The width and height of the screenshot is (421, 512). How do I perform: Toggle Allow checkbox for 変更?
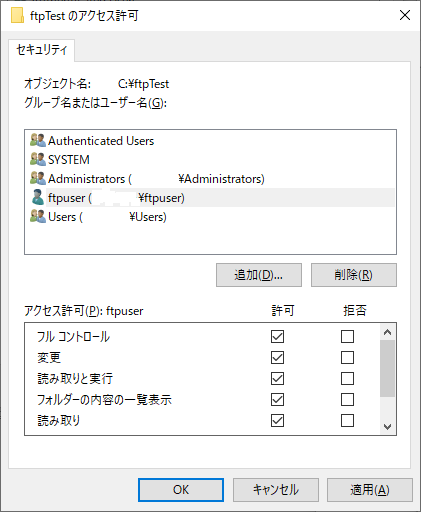point(277,357)
